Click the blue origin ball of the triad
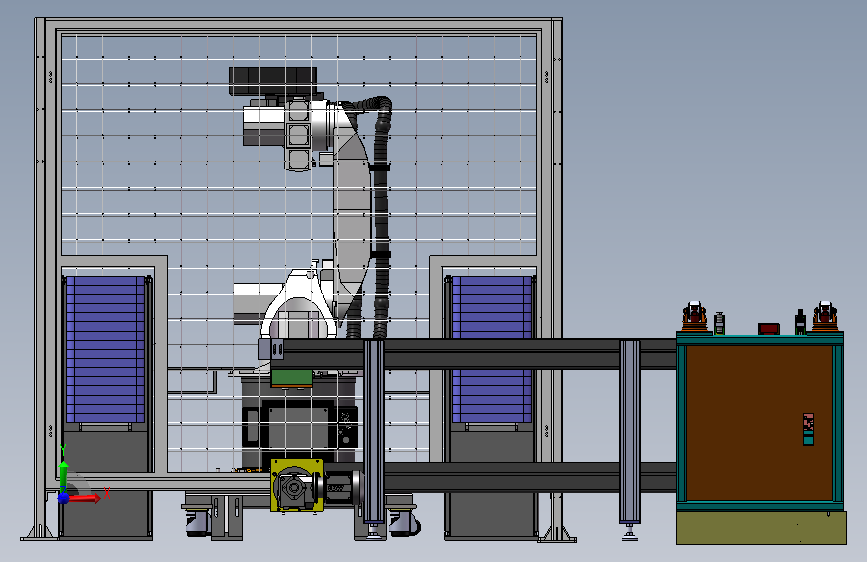 point(64,498)
